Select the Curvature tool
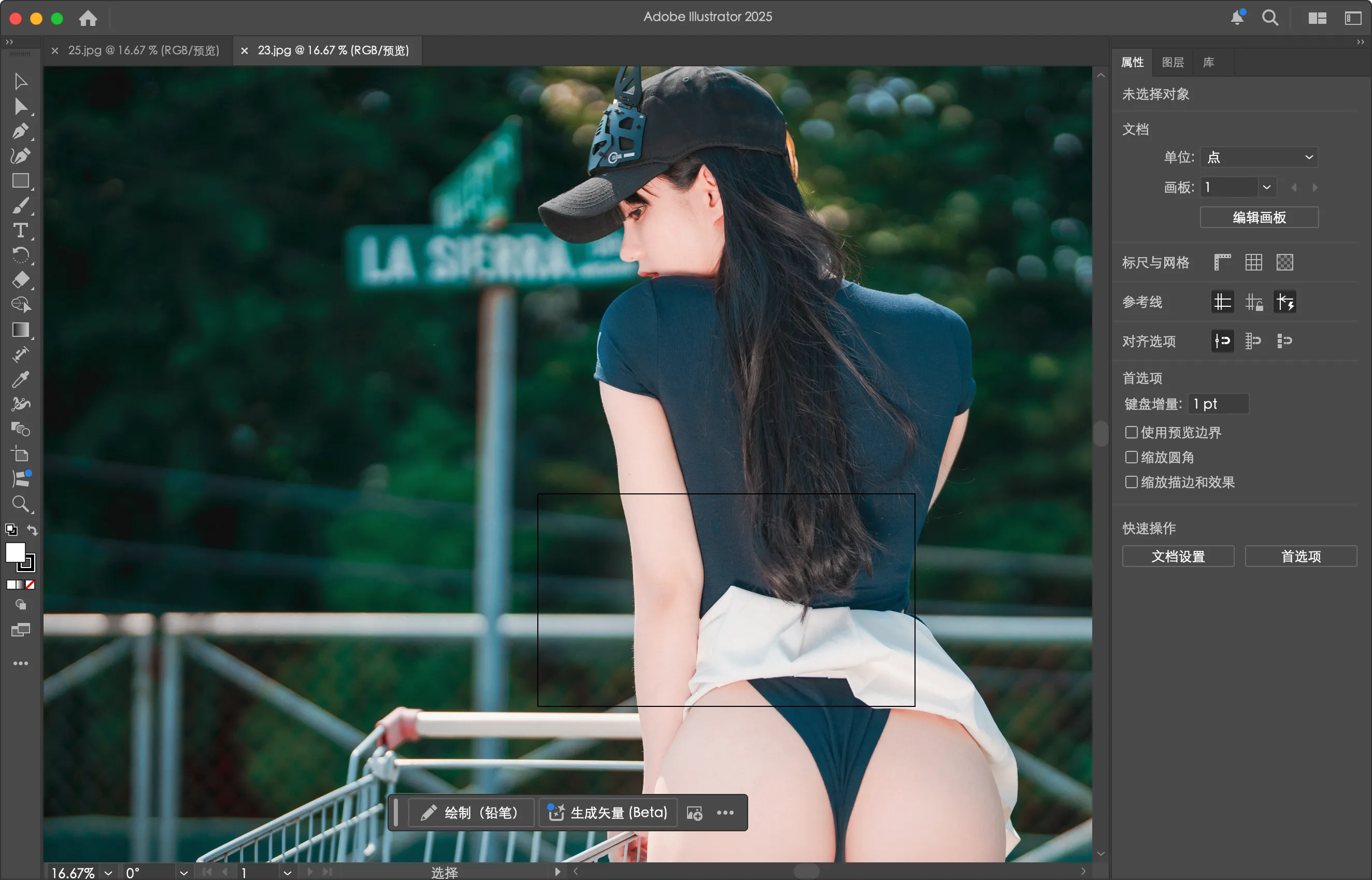This screenshot has width=1372, height=880. 21,156
